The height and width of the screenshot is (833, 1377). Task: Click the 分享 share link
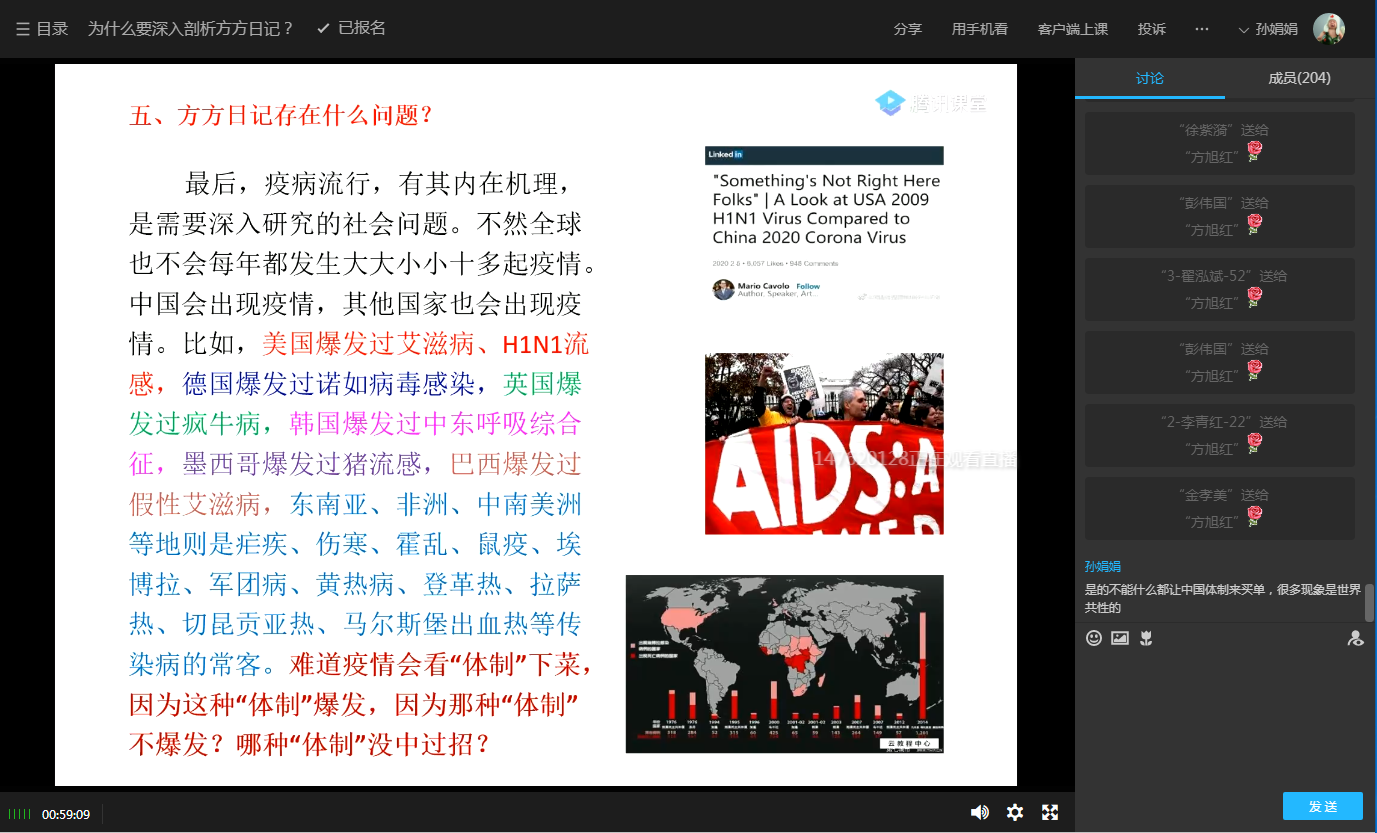click(x=908, y=29)
